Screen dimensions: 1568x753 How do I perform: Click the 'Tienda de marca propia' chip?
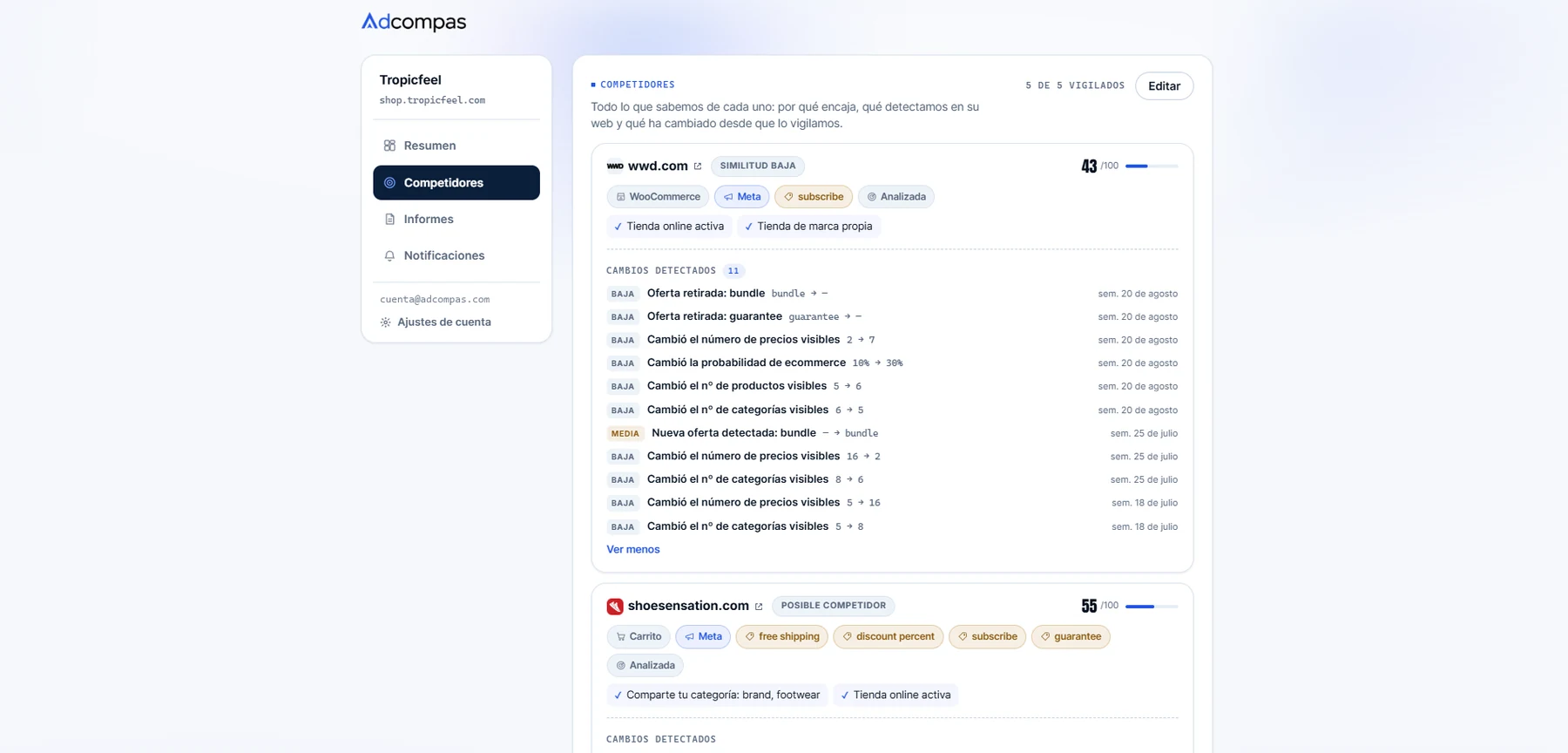pyautogui.click(x=809, y=227)
